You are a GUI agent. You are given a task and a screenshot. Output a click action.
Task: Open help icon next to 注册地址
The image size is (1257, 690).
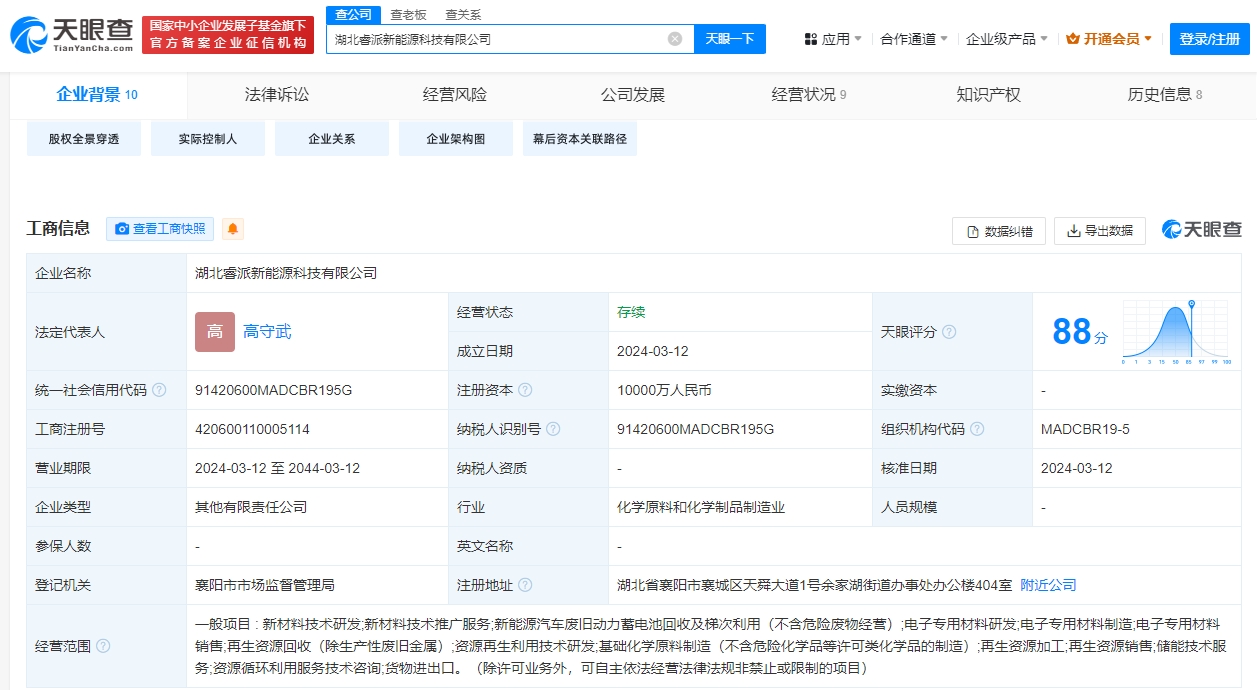pos(525,585)
